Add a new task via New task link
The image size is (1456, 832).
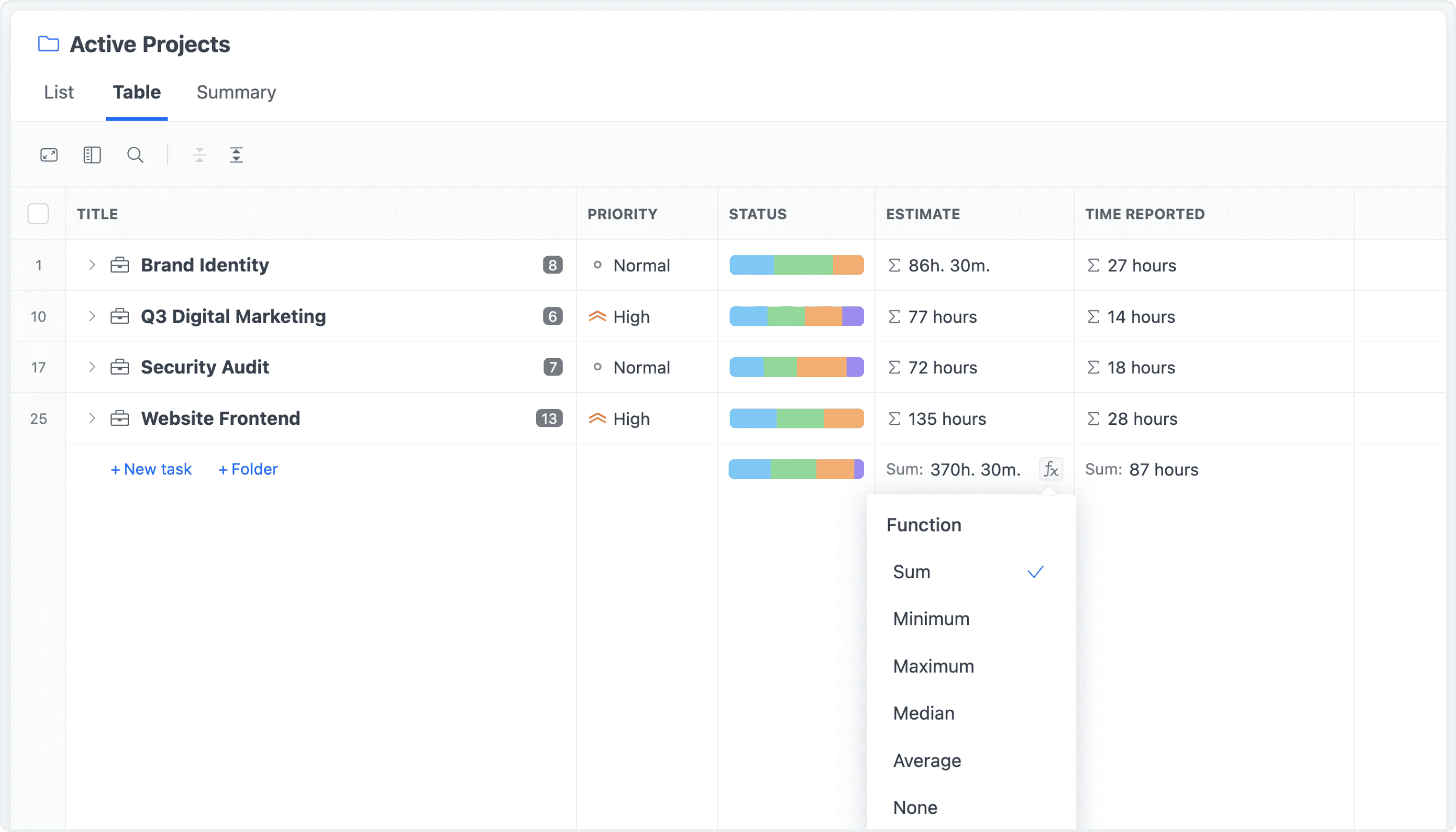tap(150, 469)
